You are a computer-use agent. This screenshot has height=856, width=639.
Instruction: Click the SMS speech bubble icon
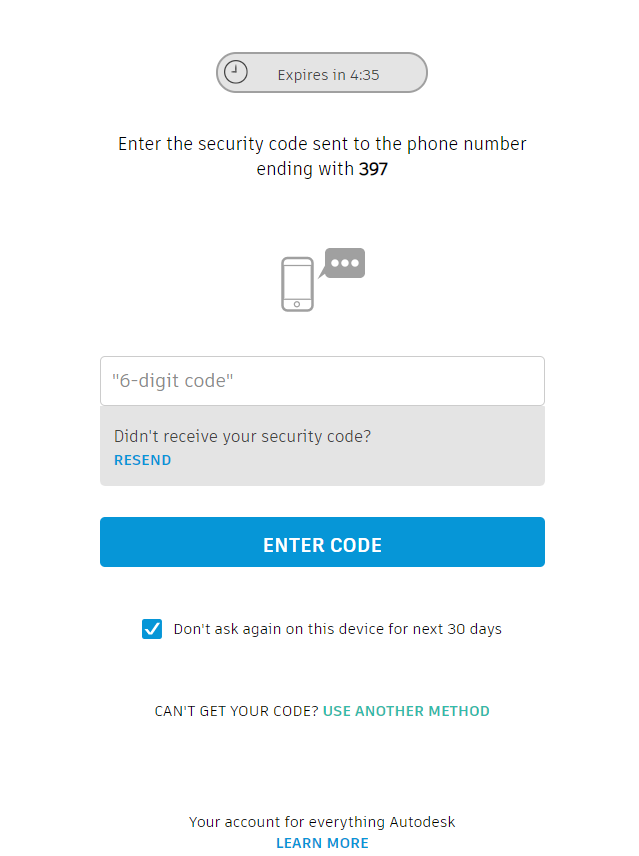click(x=344, y=263)
